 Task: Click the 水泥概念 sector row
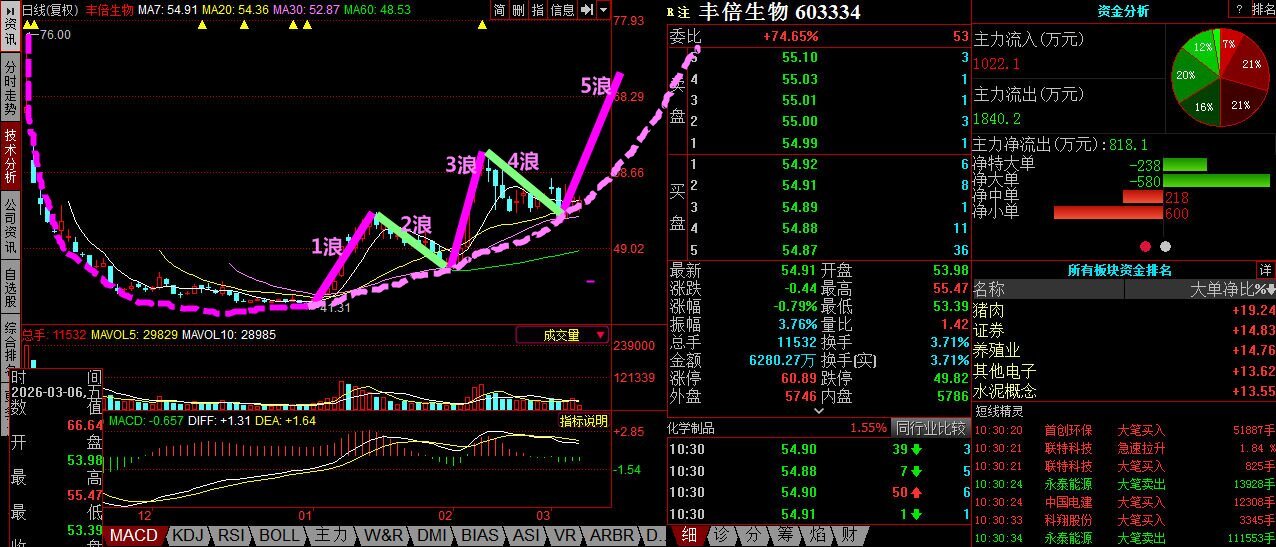click(x=1124, y=391)
